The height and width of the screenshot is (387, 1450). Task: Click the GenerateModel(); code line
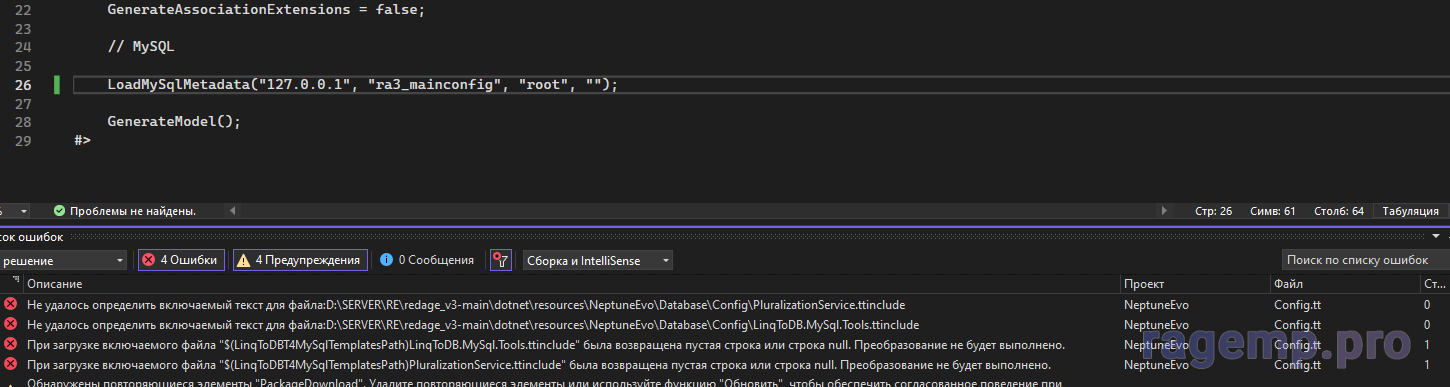[175, 121]
